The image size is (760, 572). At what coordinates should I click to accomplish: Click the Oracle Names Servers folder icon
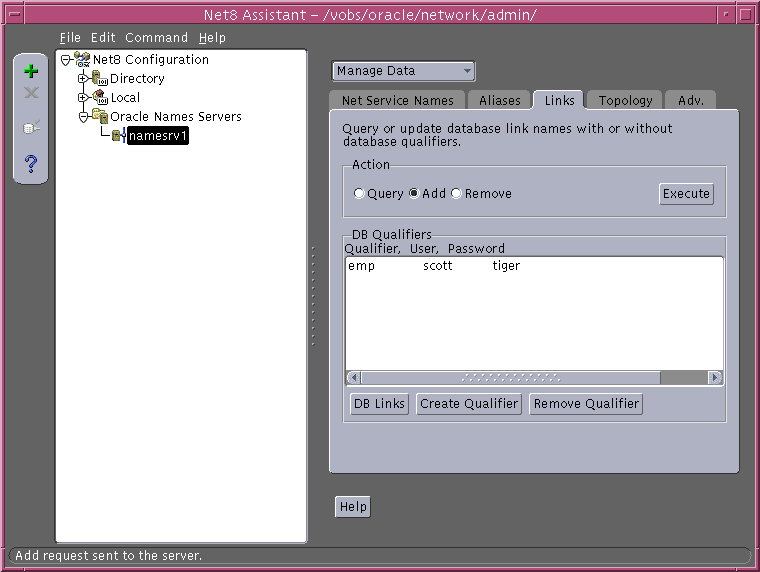(x=100, y=116)
